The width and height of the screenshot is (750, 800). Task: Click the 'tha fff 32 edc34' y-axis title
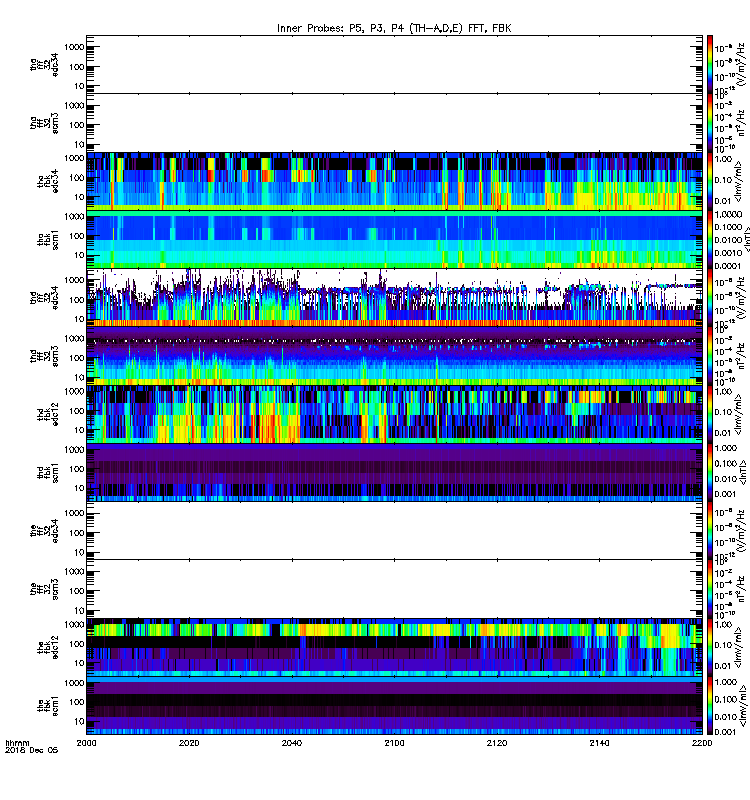click(44, 64)
